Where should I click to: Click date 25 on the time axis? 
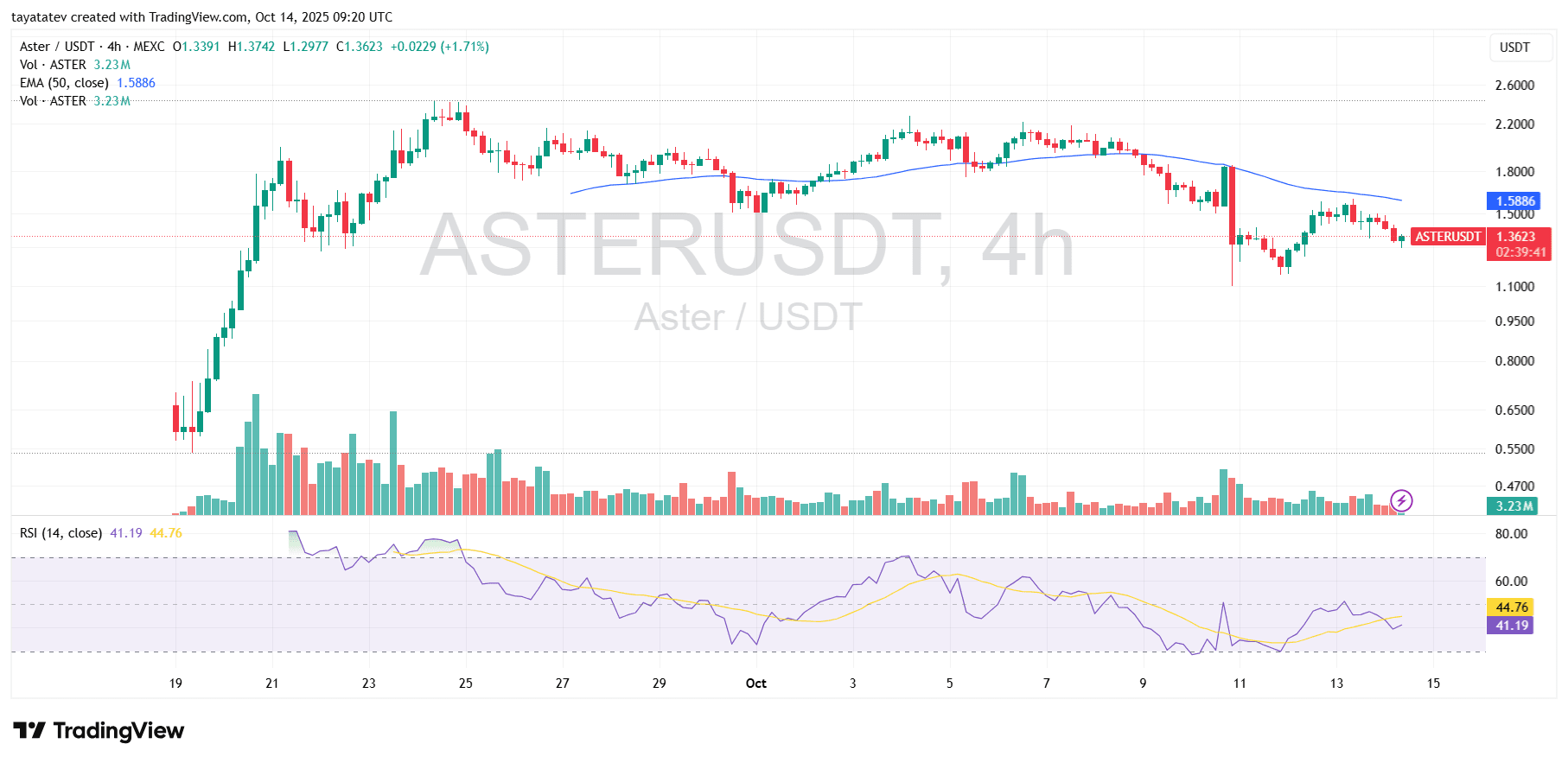click(x=465, y=684)
